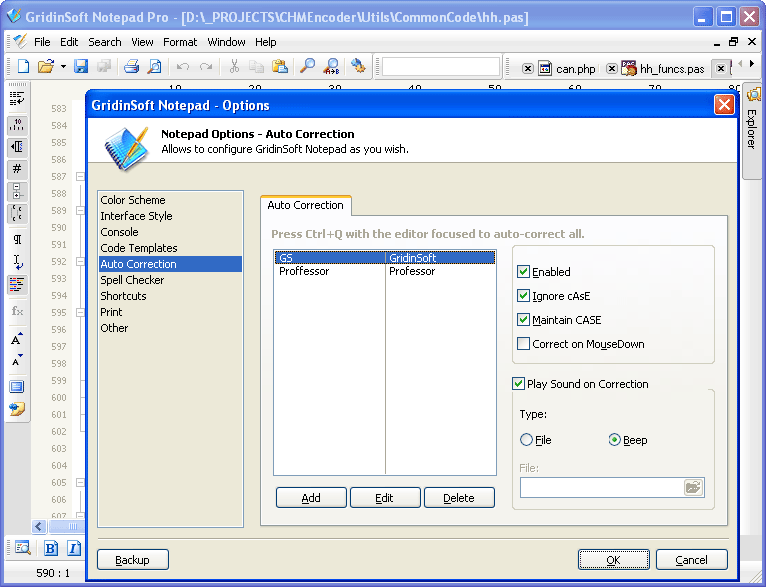Confirm options with OK button
This screenshot has width=766, height=587.
coord(614,560)
